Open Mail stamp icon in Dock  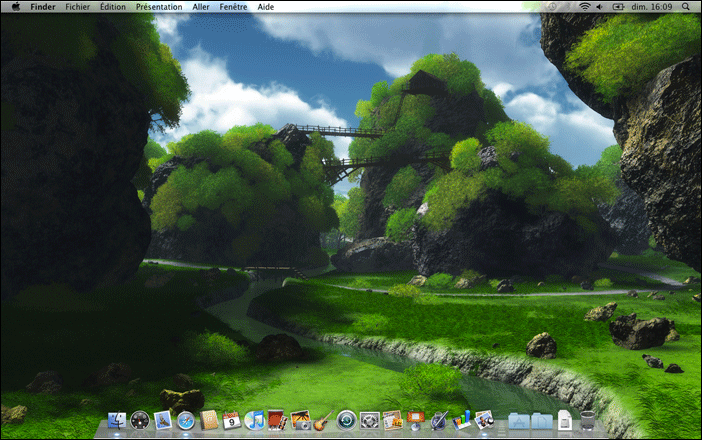pyautogui.click(x=163, y=421)
